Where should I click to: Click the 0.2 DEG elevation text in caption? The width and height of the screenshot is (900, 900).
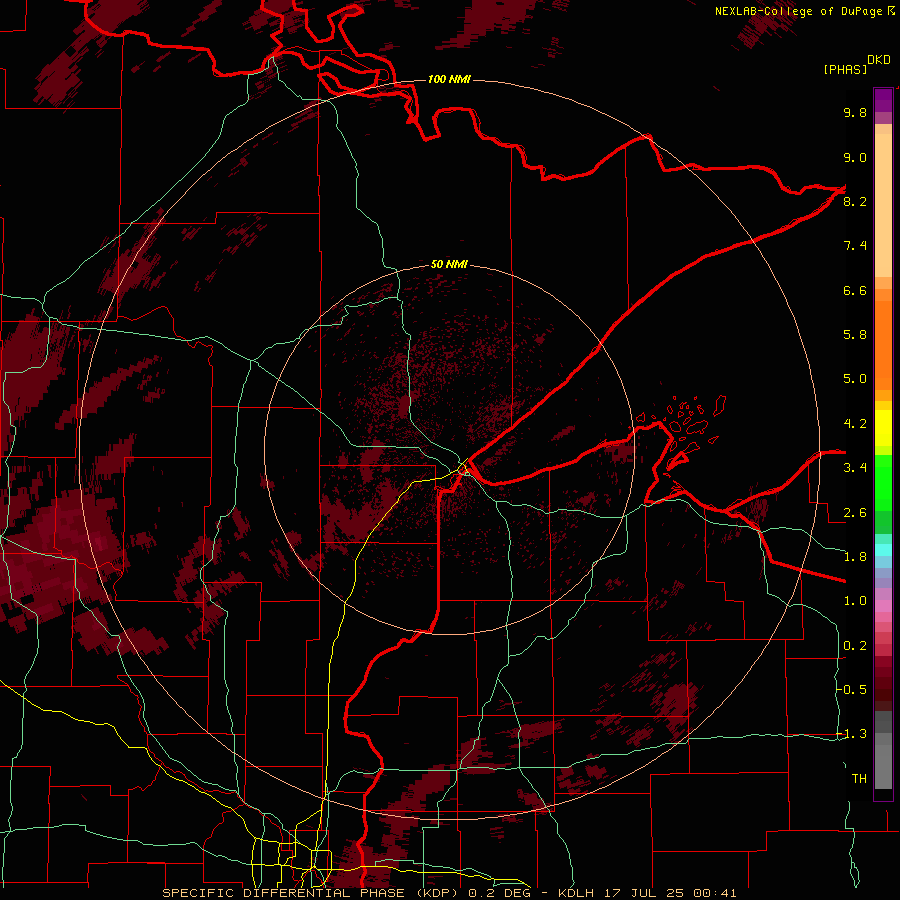pyautogui.click(x=502, y=893)
